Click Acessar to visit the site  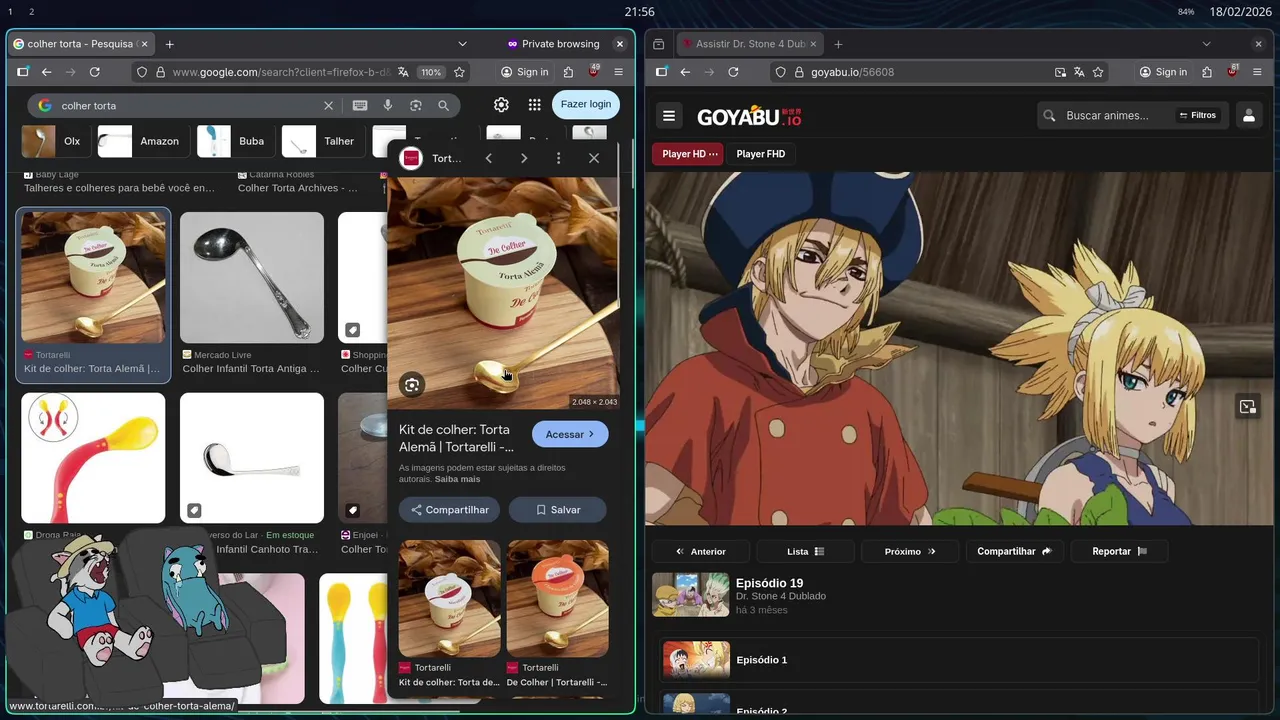tap(570, 434)
